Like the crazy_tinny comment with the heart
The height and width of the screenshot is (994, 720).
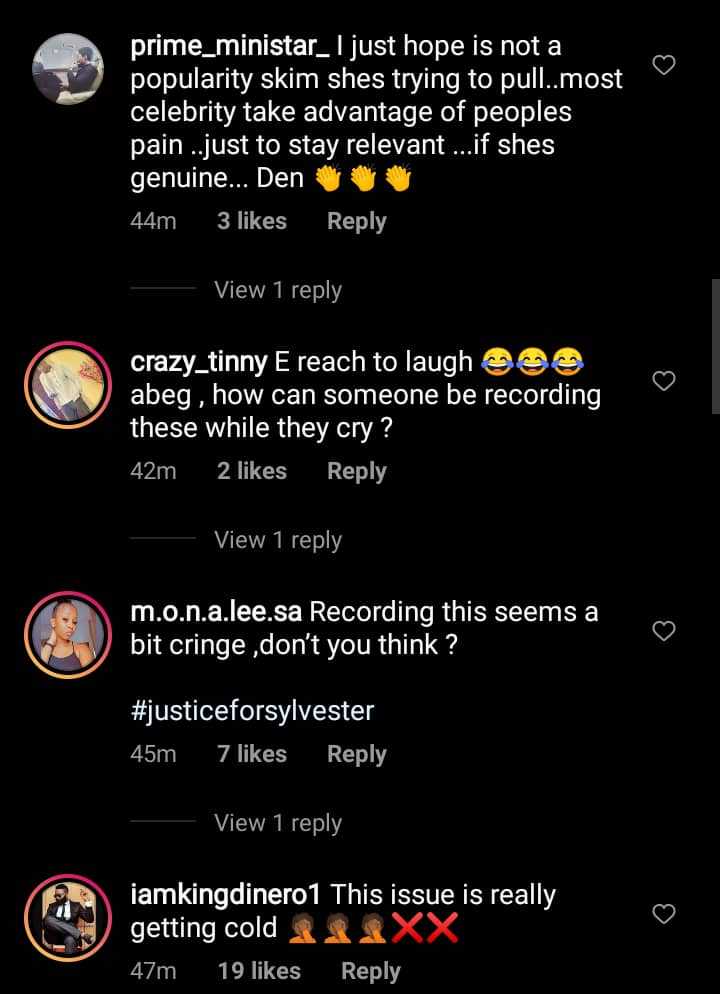663,381
